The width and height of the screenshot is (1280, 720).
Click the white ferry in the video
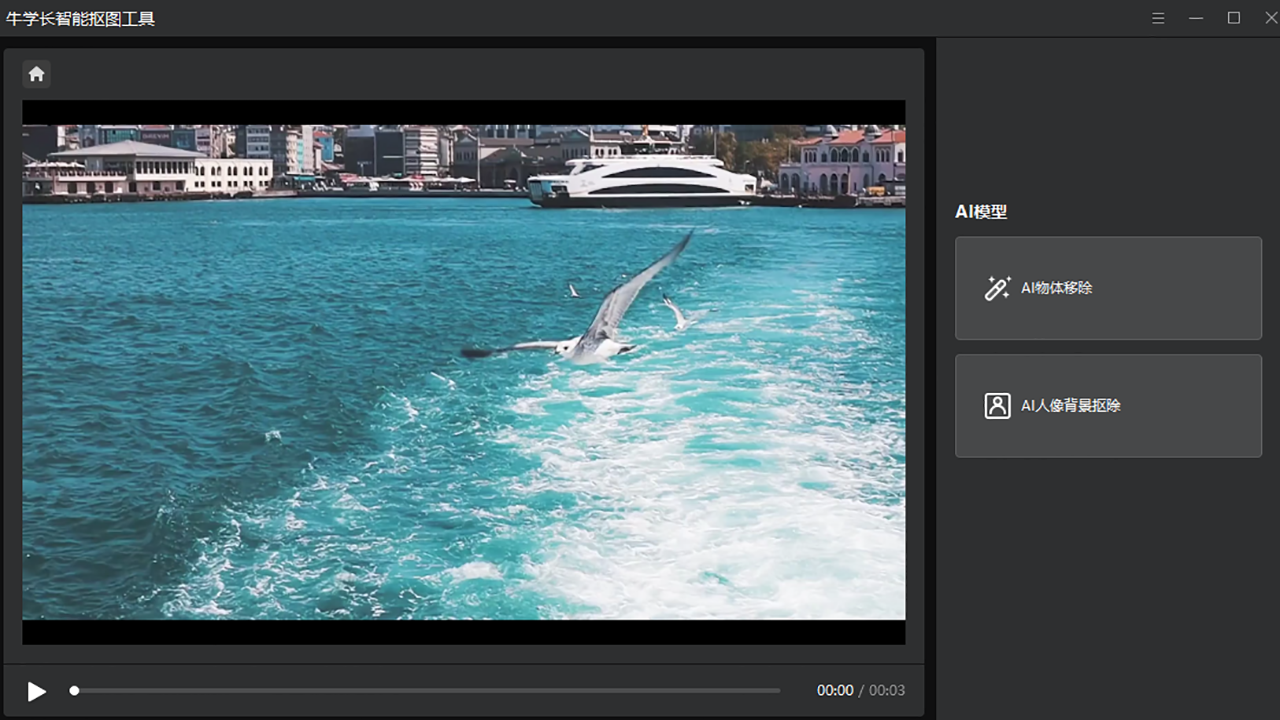642,180
